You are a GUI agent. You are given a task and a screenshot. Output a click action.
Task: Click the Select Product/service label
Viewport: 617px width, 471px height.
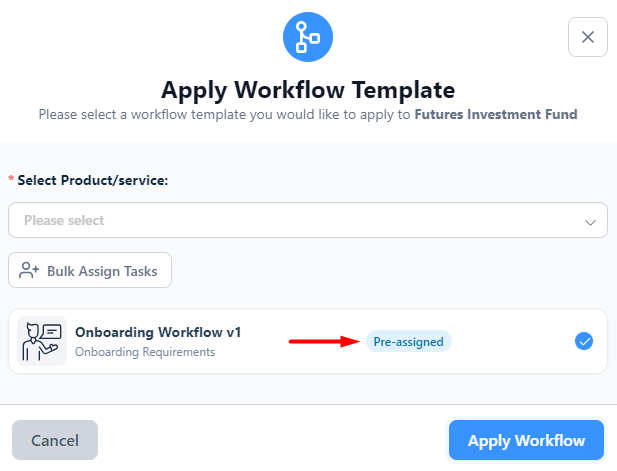tap(93, 180)
